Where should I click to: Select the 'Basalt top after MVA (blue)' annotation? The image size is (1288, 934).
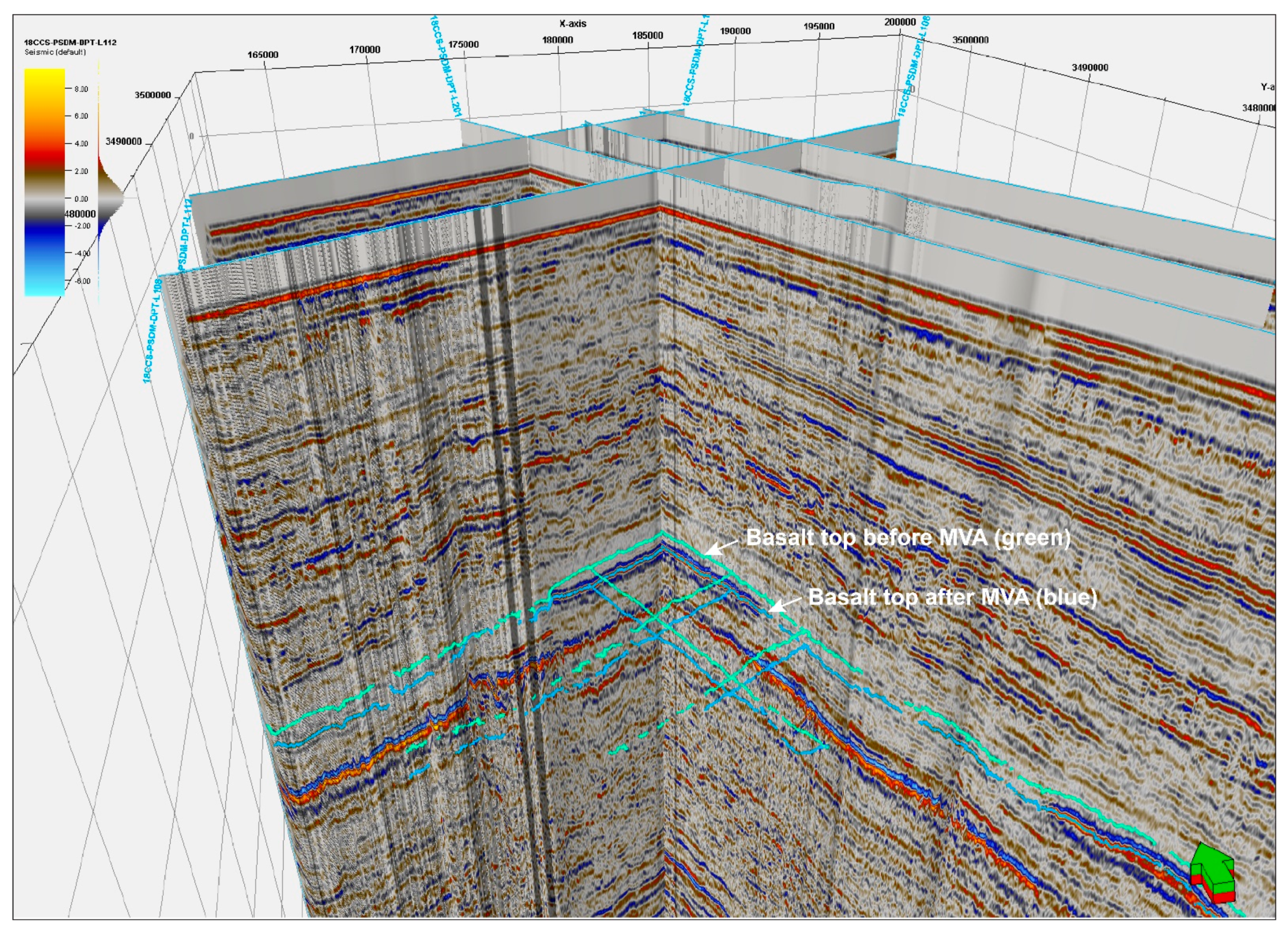(x=952, y=596)
